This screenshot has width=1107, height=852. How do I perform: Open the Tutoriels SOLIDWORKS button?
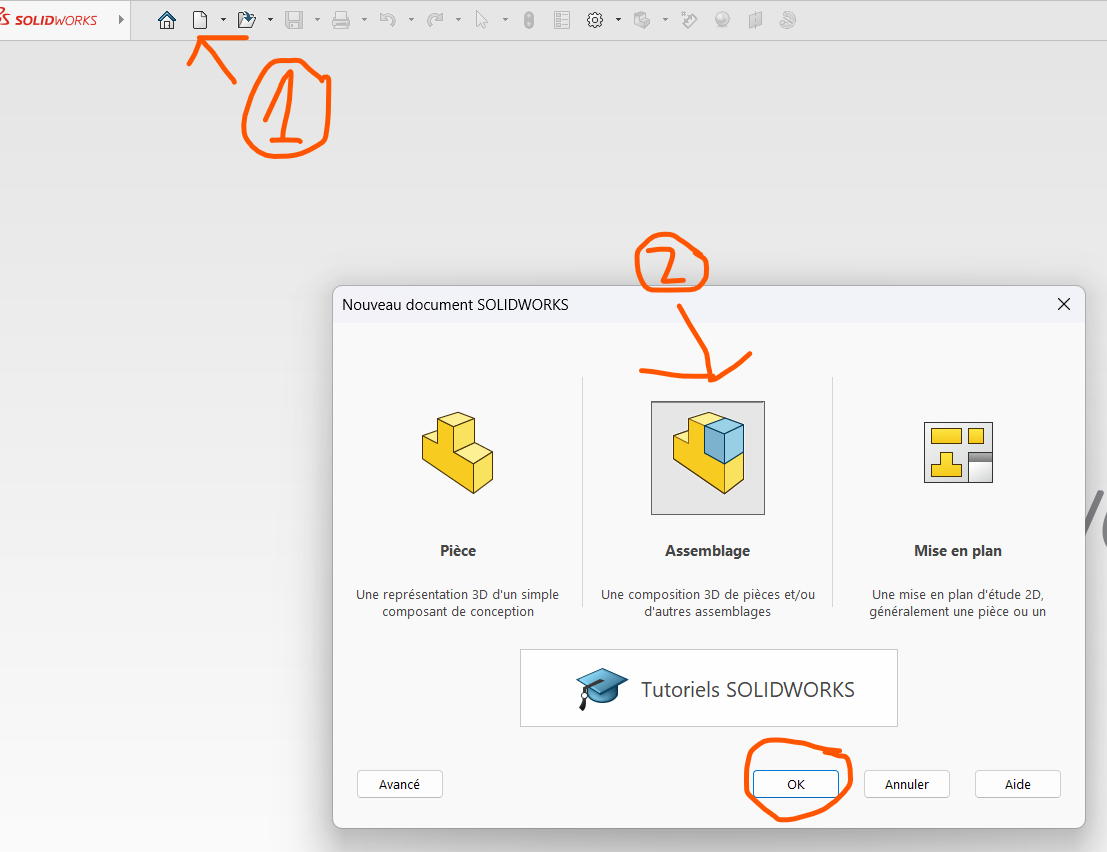709,688
